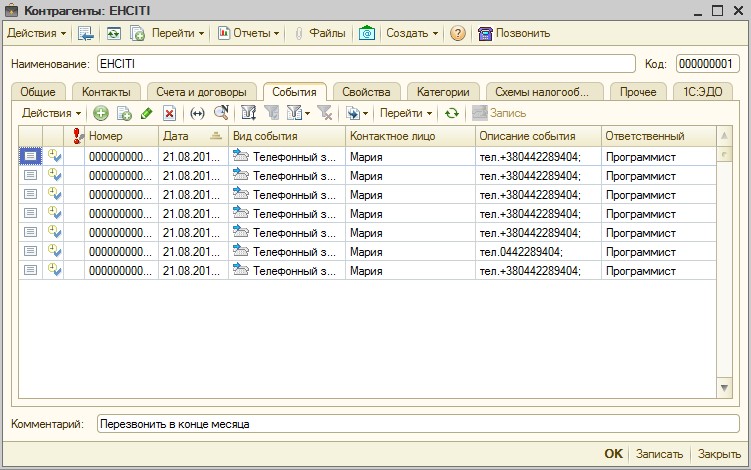
Task: Expand the Создать dropdown
Action: coord(412,33)
